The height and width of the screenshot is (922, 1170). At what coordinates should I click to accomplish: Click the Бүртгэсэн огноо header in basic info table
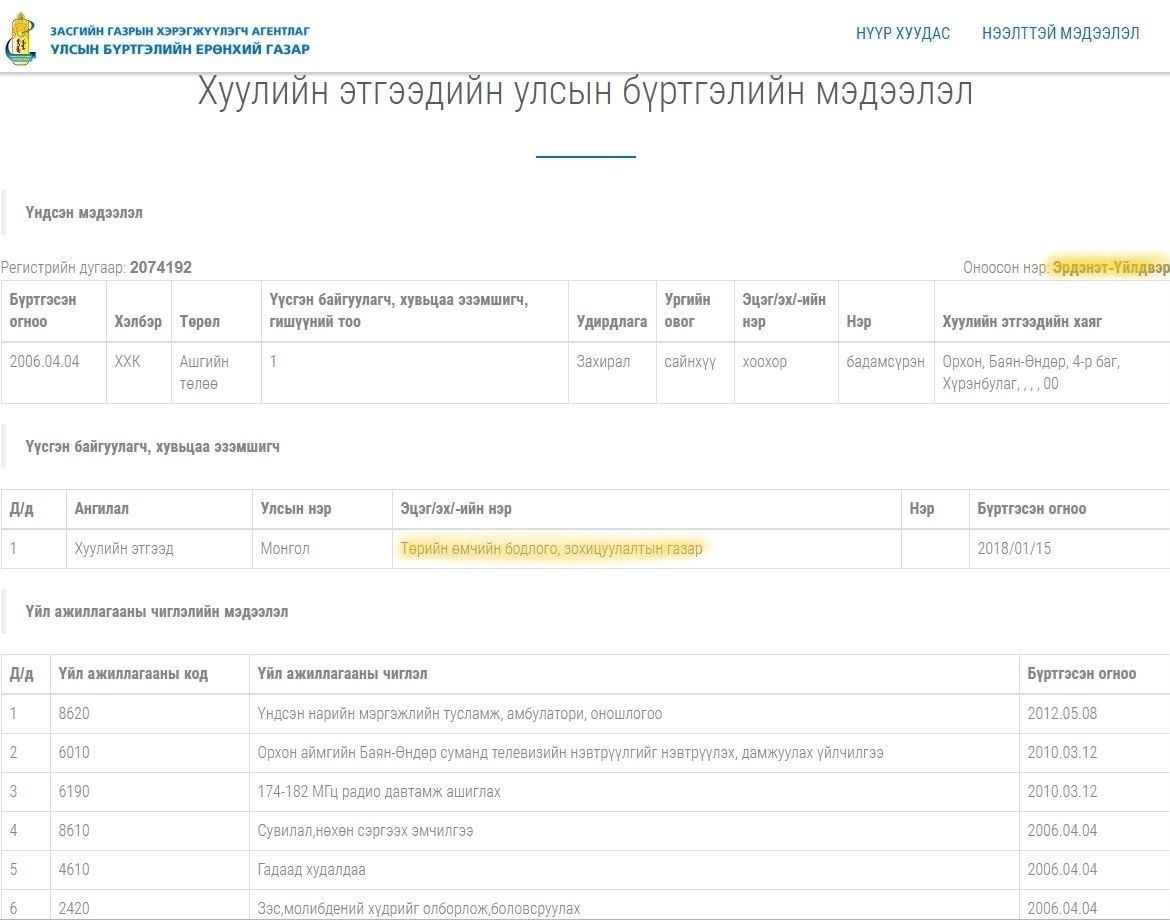point(43,311)
